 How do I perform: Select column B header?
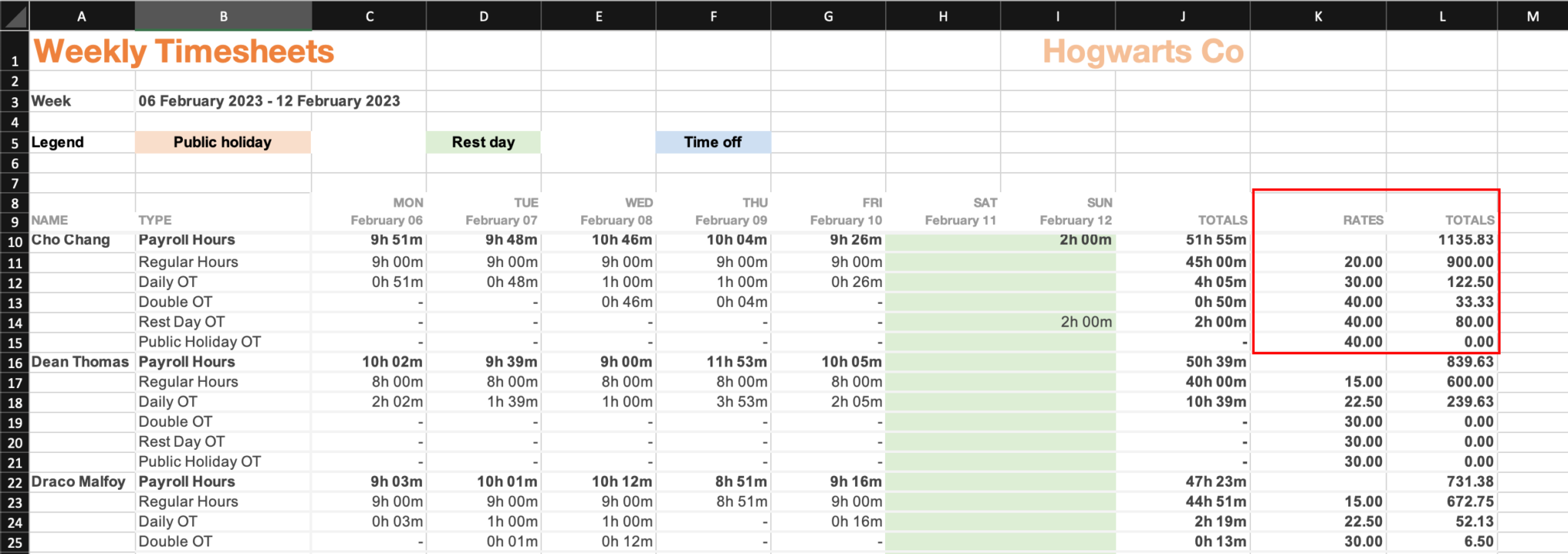point(223,16)
